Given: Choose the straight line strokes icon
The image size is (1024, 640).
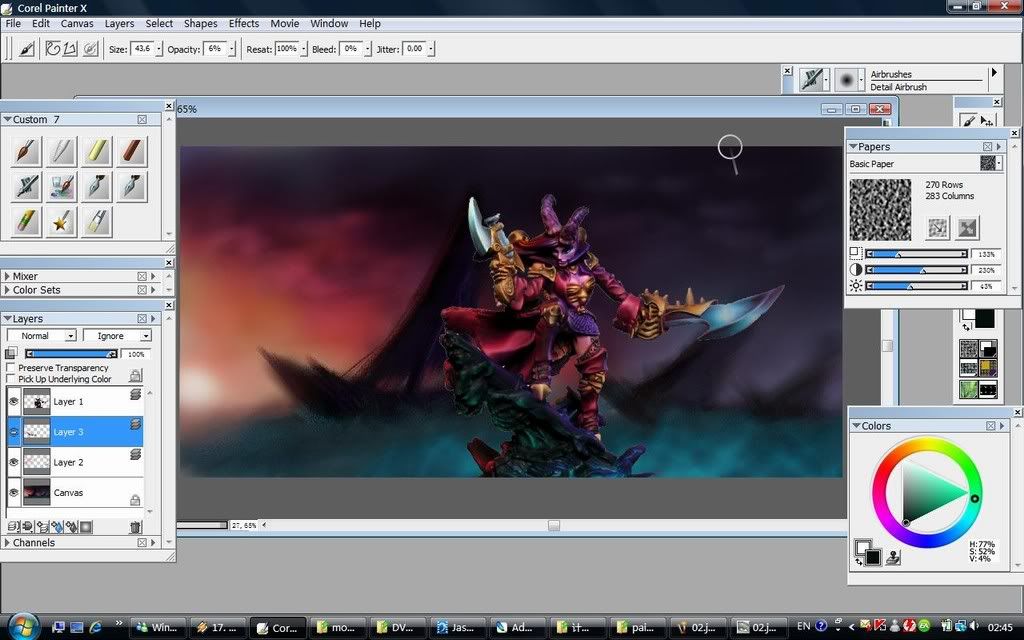Looking at the screenshot, I should tap(70, 49).
